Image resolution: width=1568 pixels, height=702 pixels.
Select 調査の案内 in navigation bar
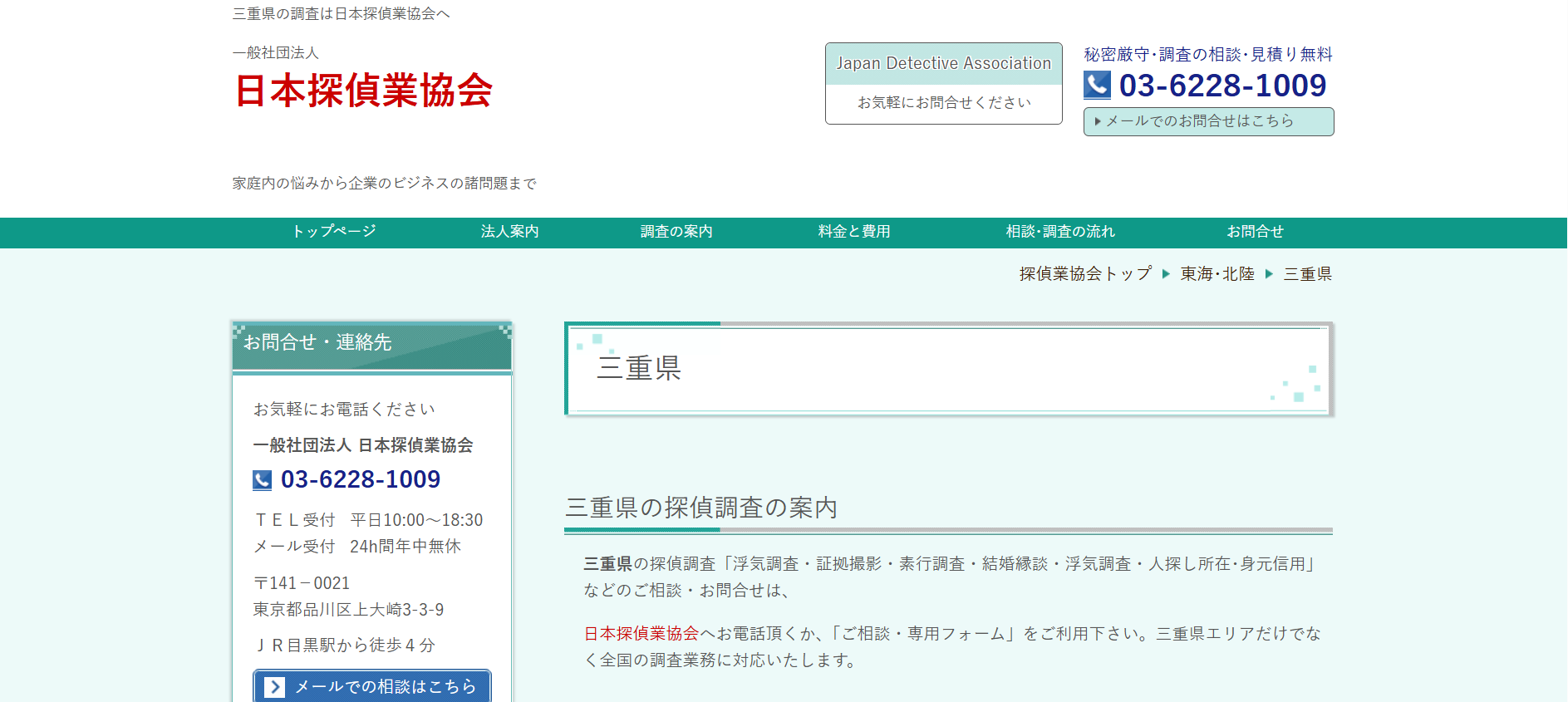tap(676, 232)
